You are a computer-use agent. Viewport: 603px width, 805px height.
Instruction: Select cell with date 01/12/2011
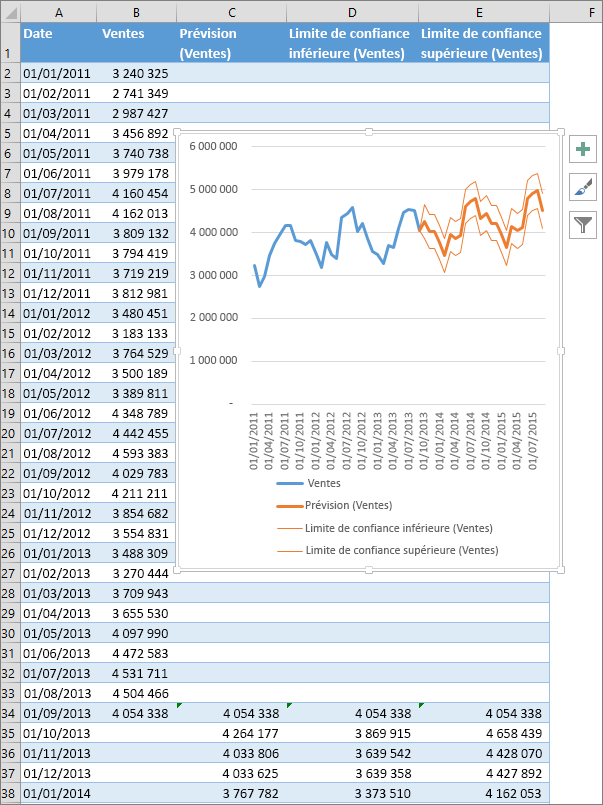(x=59, y=293)
